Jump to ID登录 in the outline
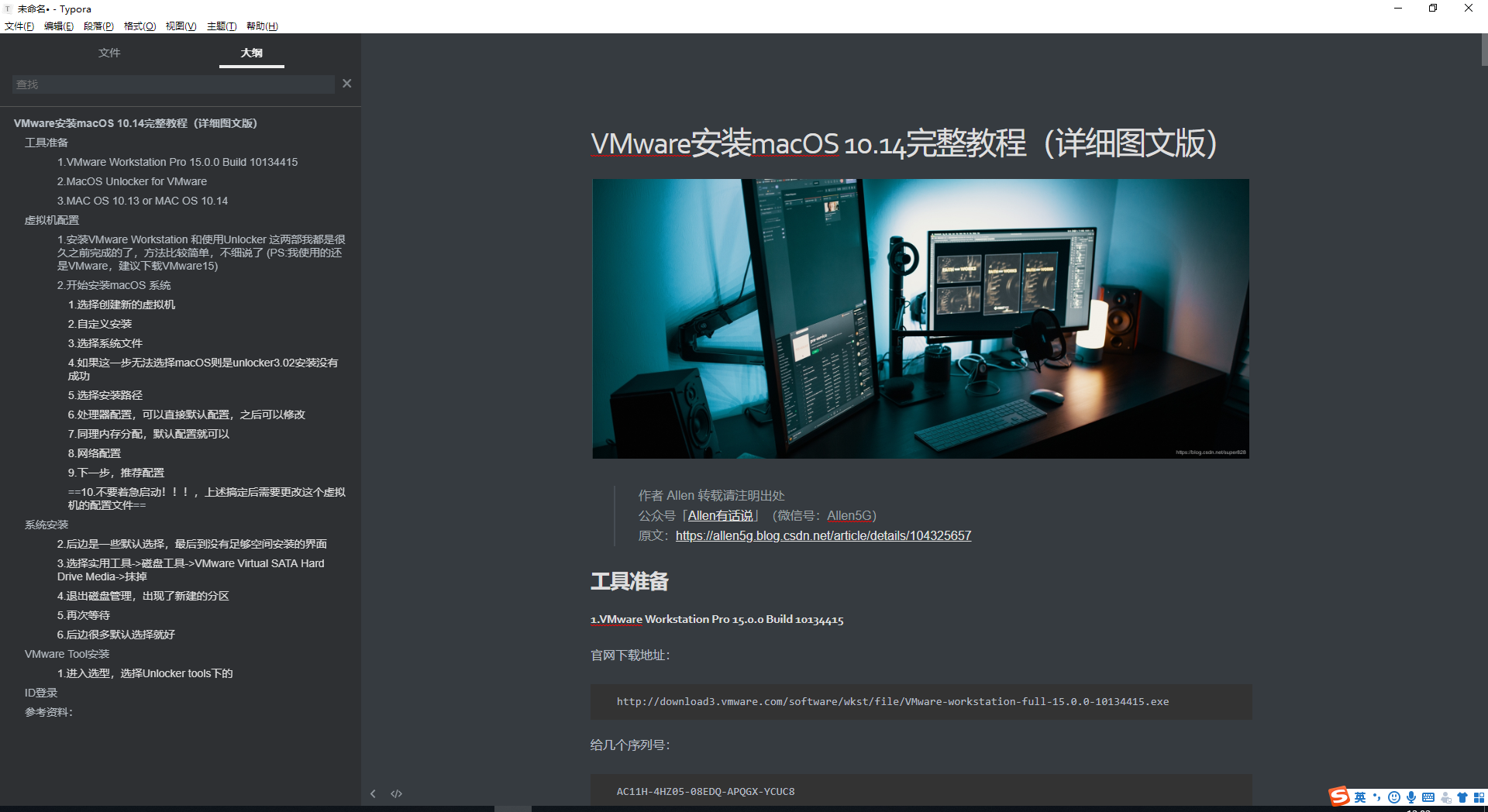Image resolution: width=1488 pixels, height=812 pixels. [x=41, y=693]
